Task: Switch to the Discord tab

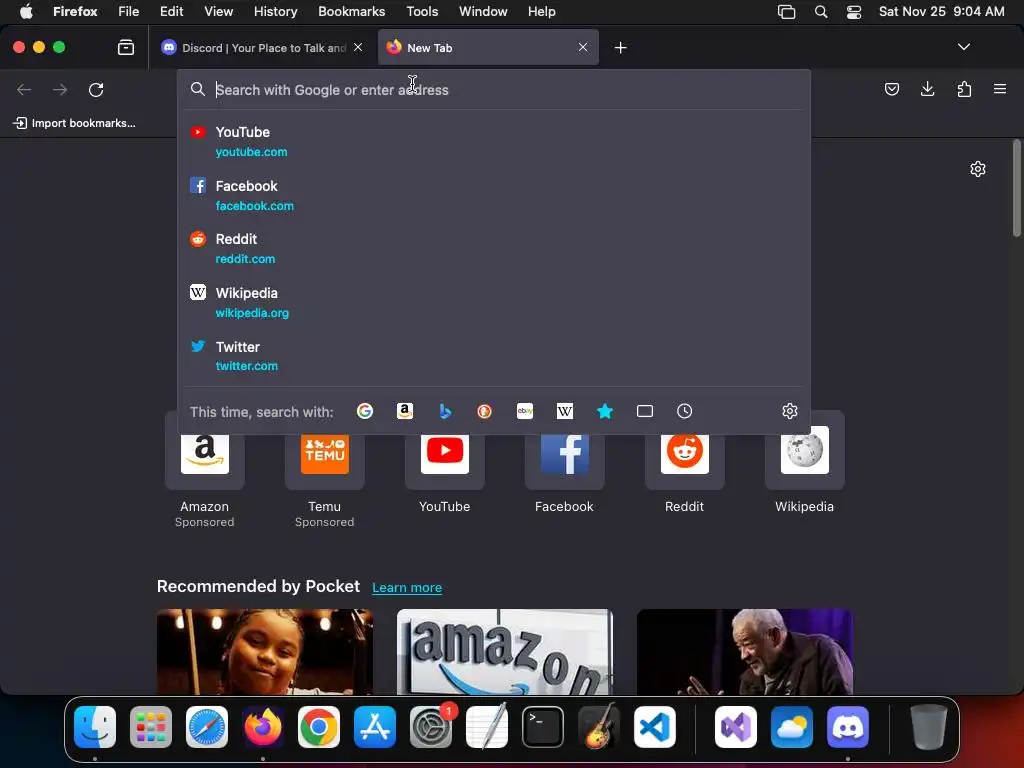Action: (261, 48)
